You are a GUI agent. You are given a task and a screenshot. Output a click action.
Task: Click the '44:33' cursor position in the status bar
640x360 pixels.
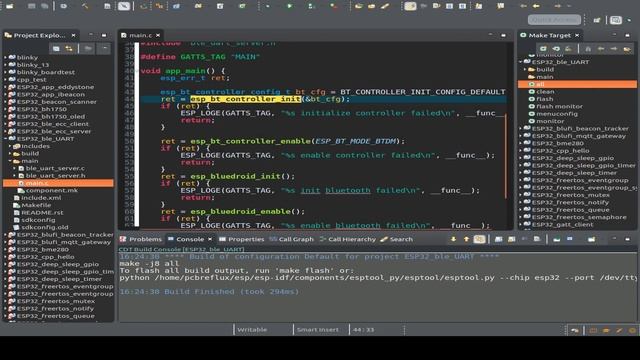tap(363, 330)
